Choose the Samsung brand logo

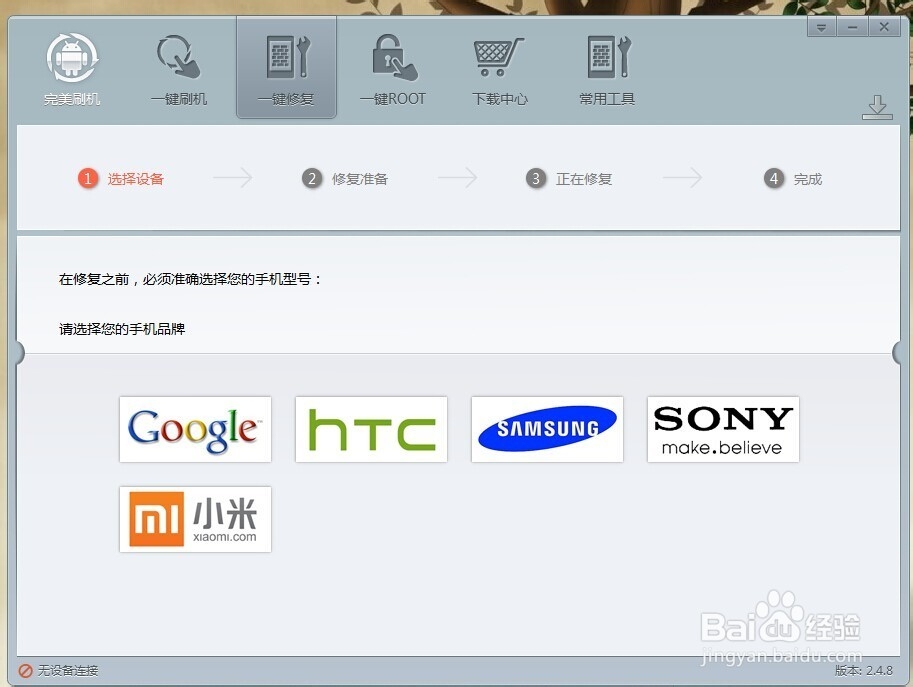coord(547,430)
